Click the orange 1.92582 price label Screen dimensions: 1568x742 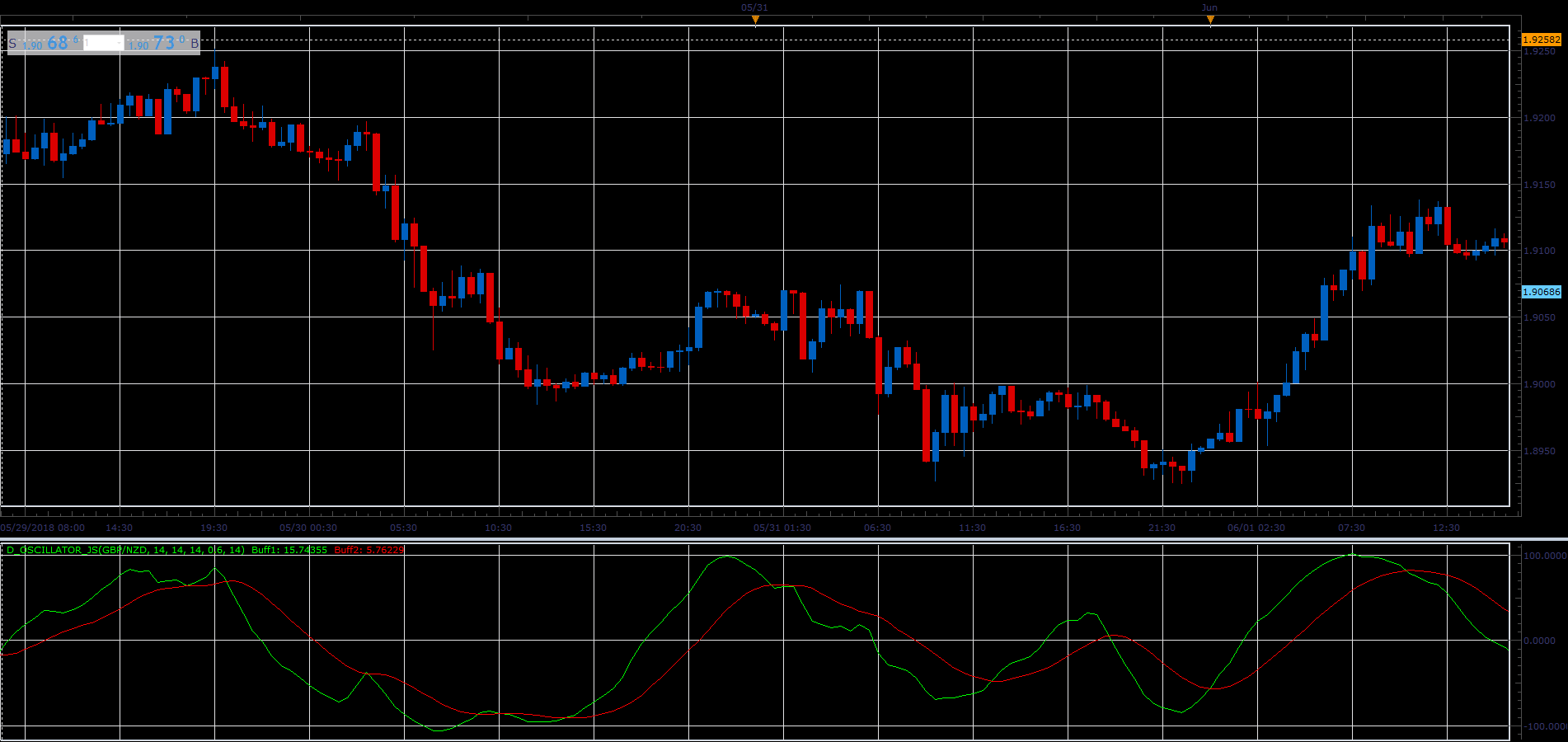[x=1541, y=40]
